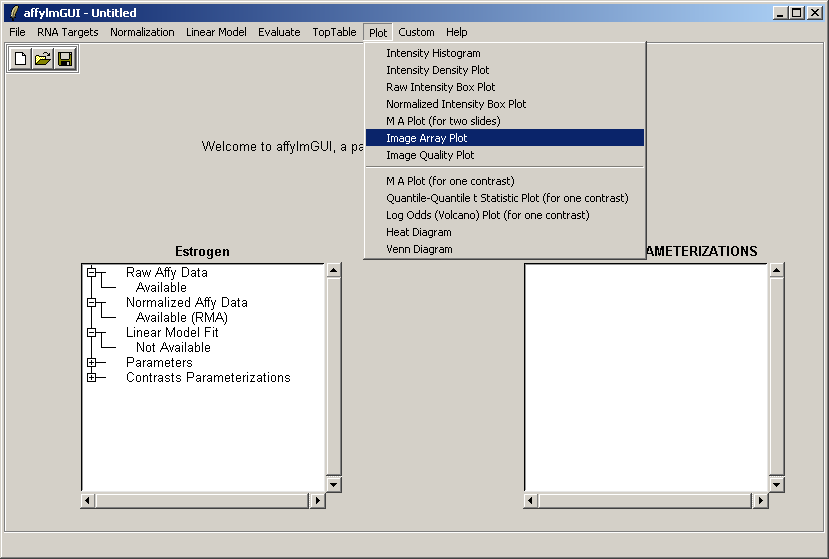Screen dimensions: 829x559
Task: Open the Heat Diagram plot option
Action: [x=418, y=232]
